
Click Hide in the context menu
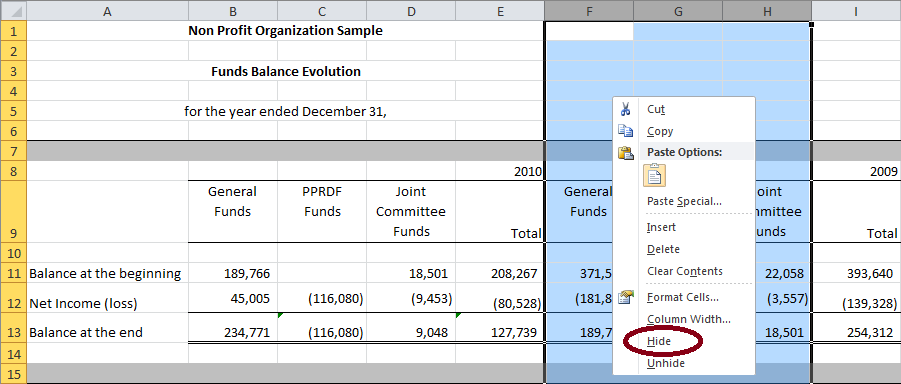659,341
